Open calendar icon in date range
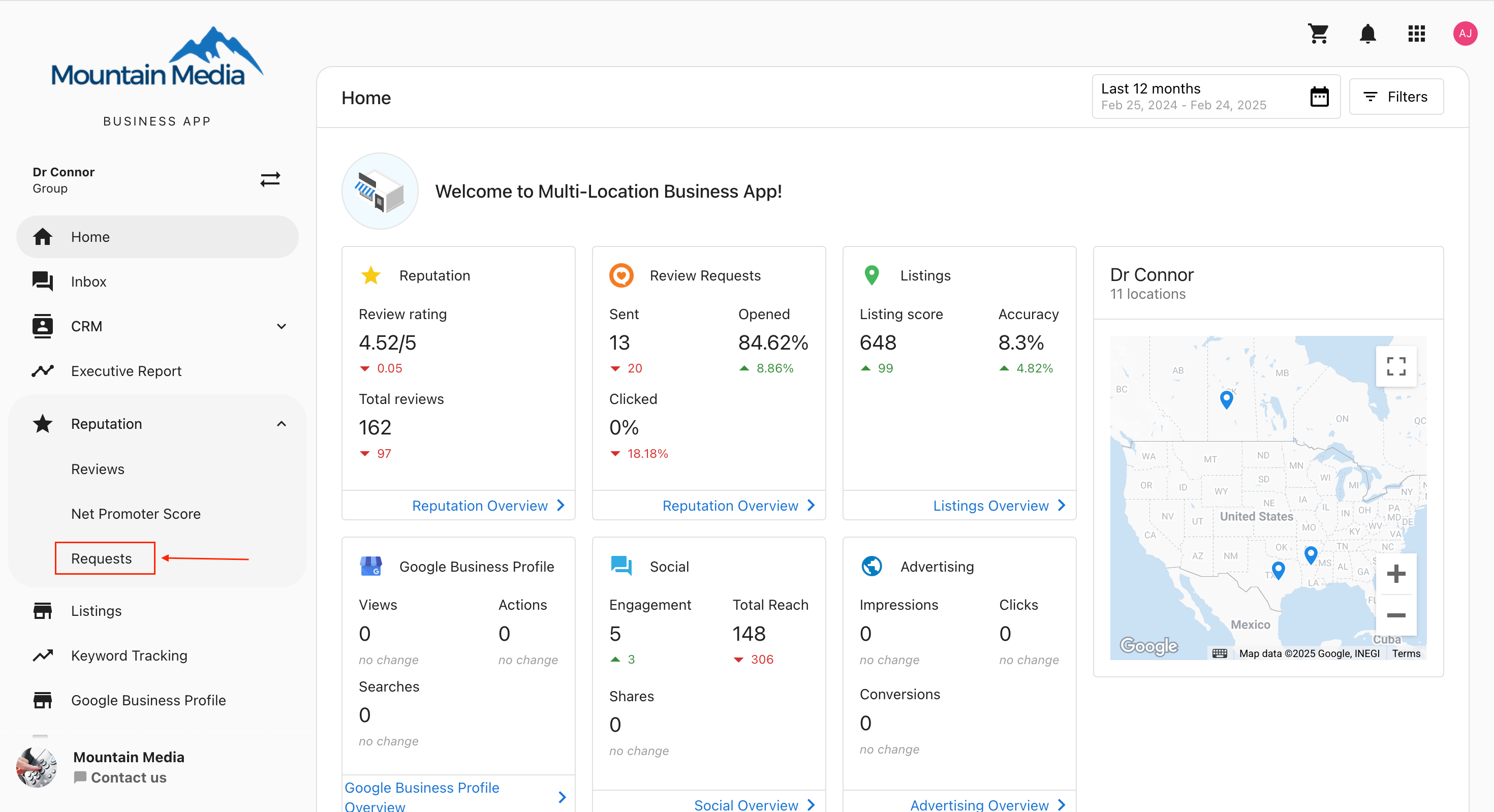The height and width of the screenshot is (812, 1494). tap(1319, 97)
